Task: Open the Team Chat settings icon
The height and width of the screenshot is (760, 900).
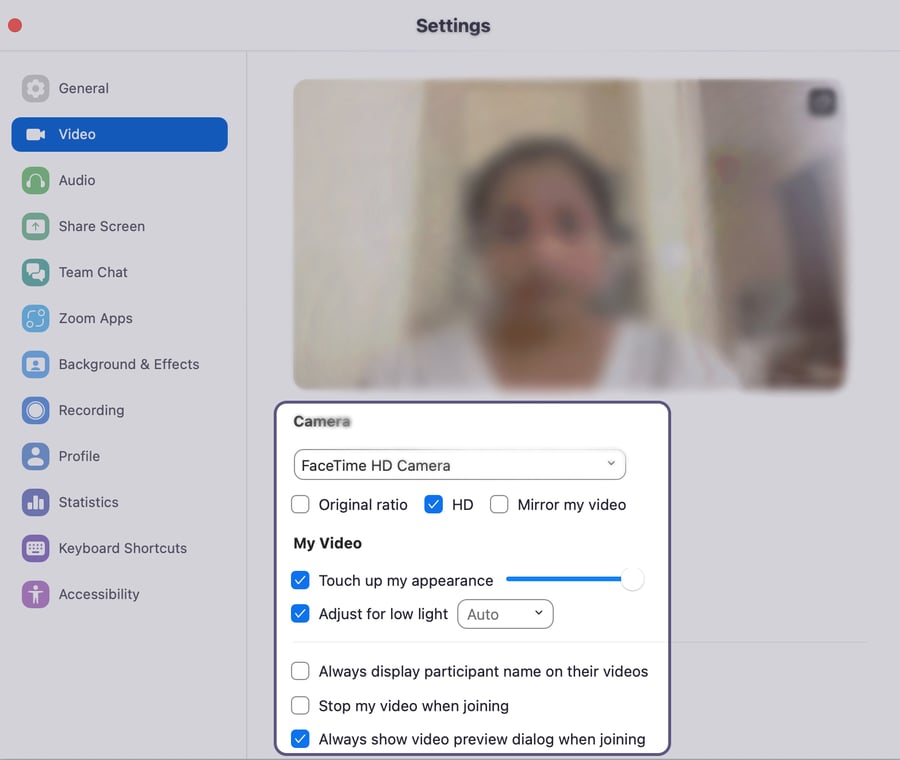Action: coord(35,272)
